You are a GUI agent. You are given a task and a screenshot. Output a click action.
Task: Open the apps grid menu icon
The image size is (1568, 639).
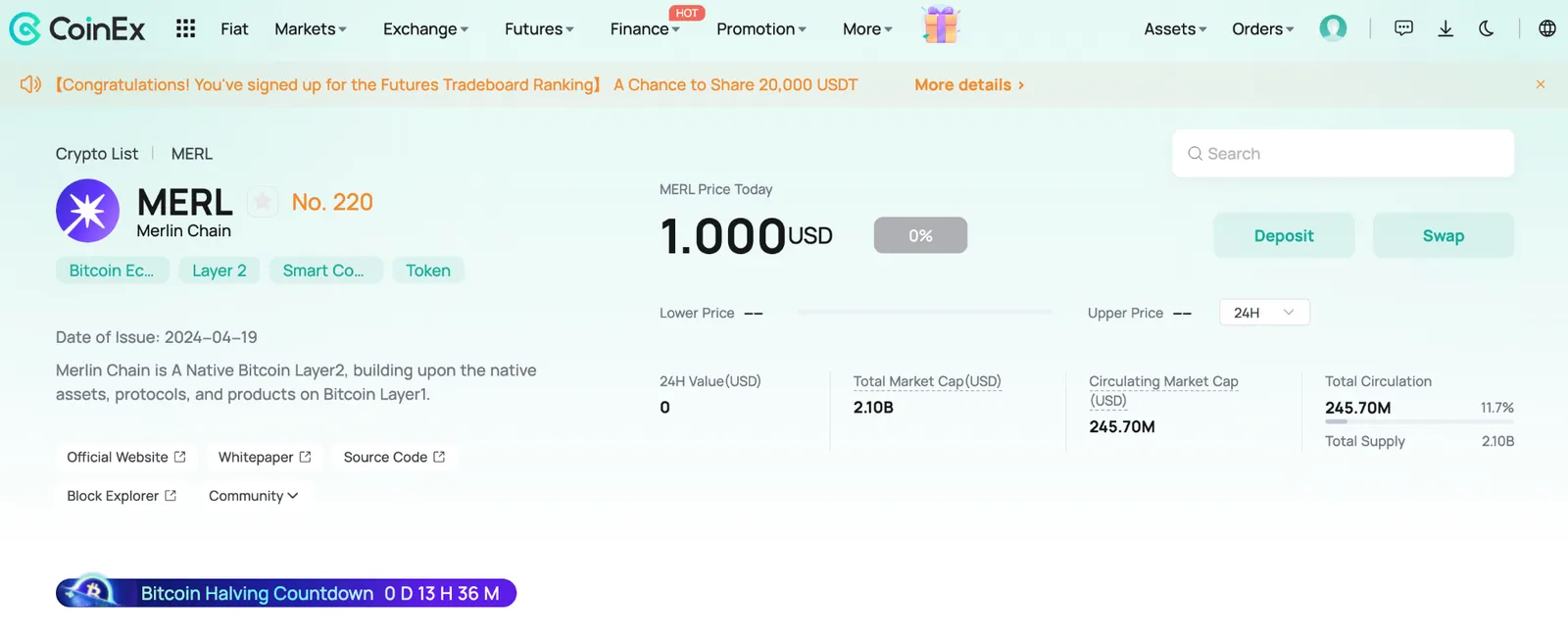185,28
